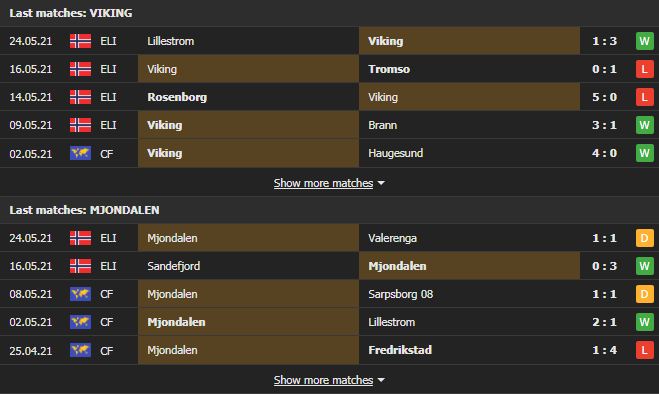Click the dropdown arrow beside Viking's Show more matches
Image resolution: width=659 pixels, height=394 pixels.
coord(381,183)
